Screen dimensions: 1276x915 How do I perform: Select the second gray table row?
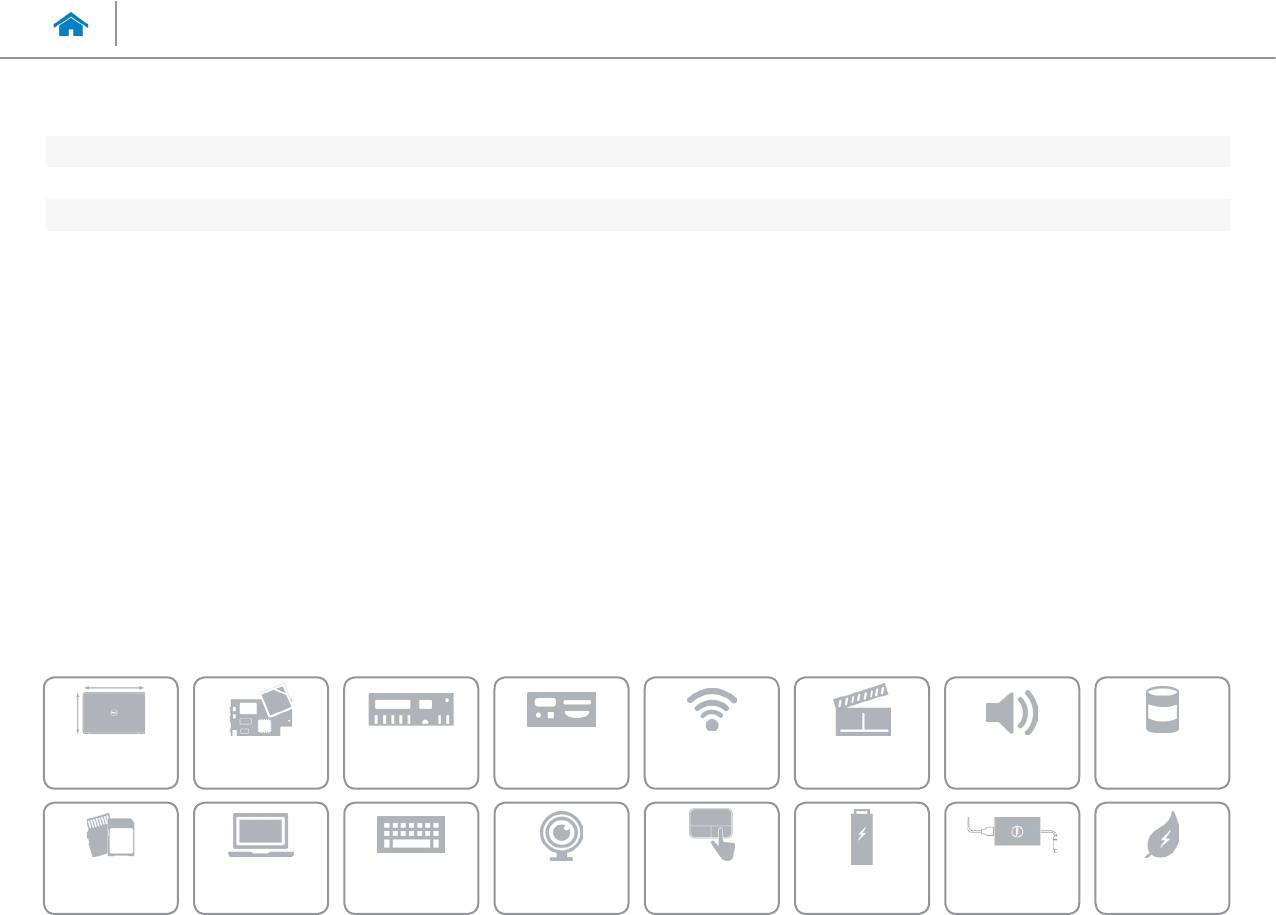(637, 215)
